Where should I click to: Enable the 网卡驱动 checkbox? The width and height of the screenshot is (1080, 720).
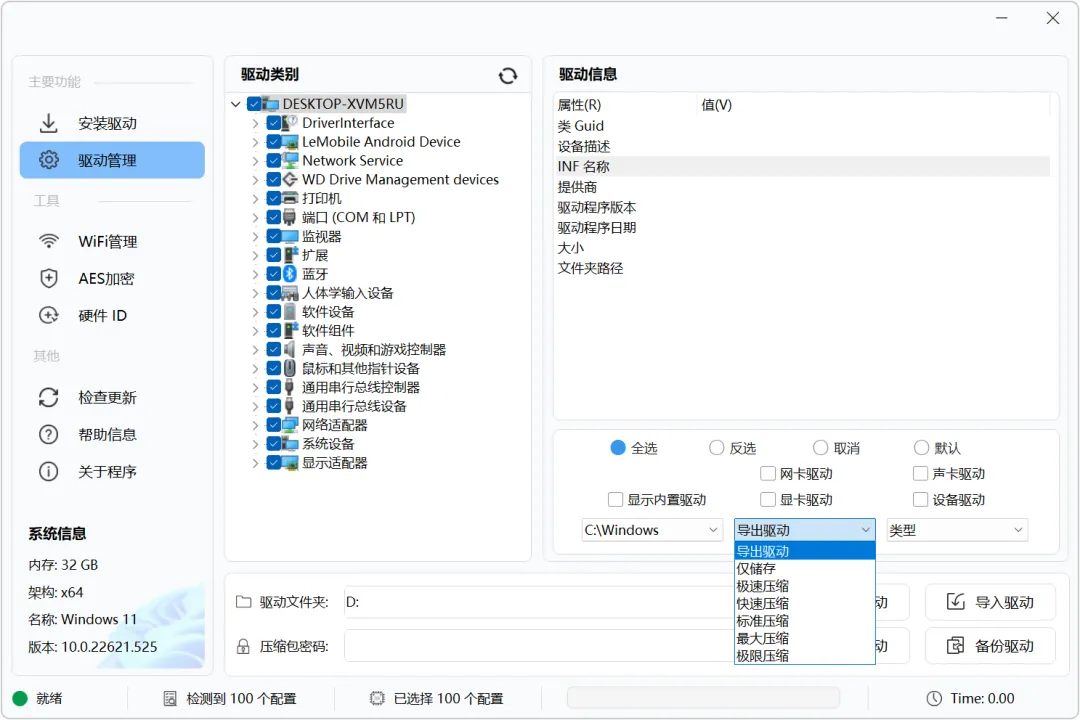click(x=768, y=473)
